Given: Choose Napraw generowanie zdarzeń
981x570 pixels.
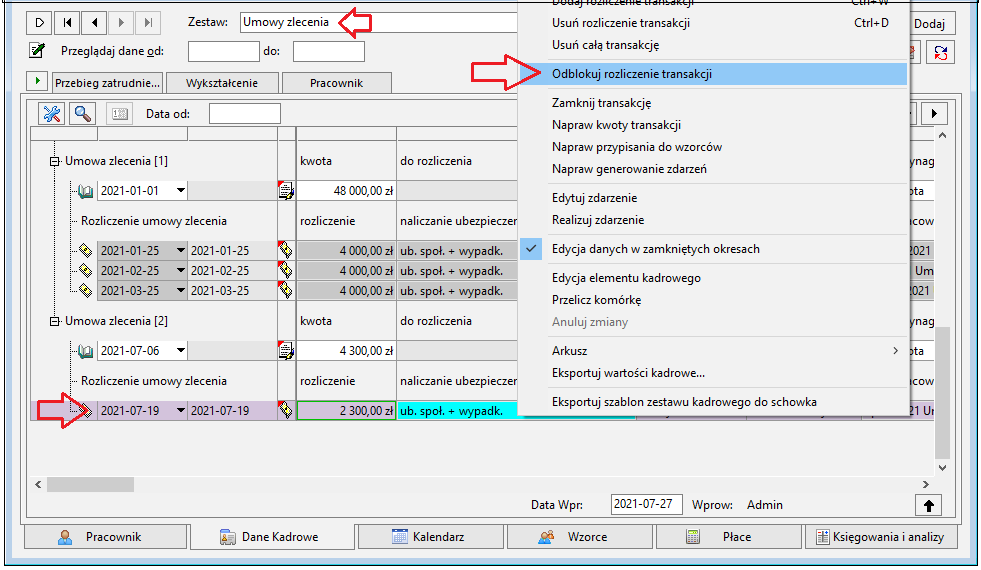Looking at the screenshot, I should [x=713, y=169].
